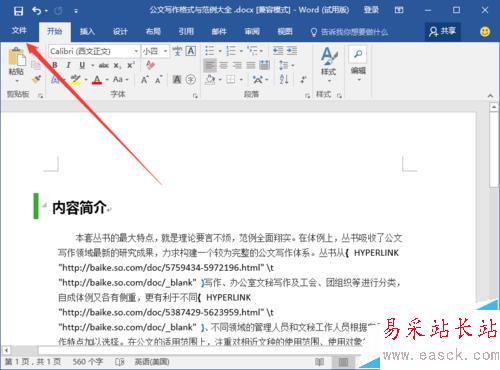Open the customize quick access toolbar dropdown
Screen dimensions: 500x370
[76, 11]
